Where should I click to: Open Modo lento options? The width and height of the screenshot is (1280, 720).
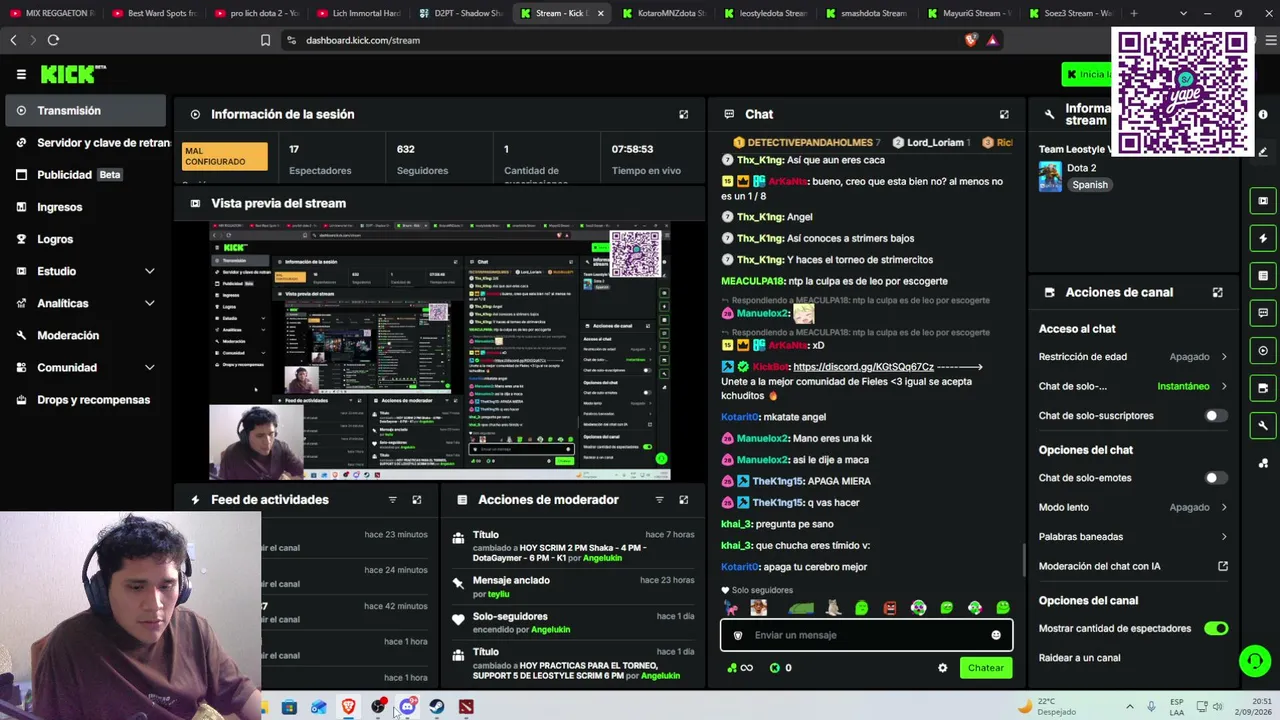(x=1133, y=507)
